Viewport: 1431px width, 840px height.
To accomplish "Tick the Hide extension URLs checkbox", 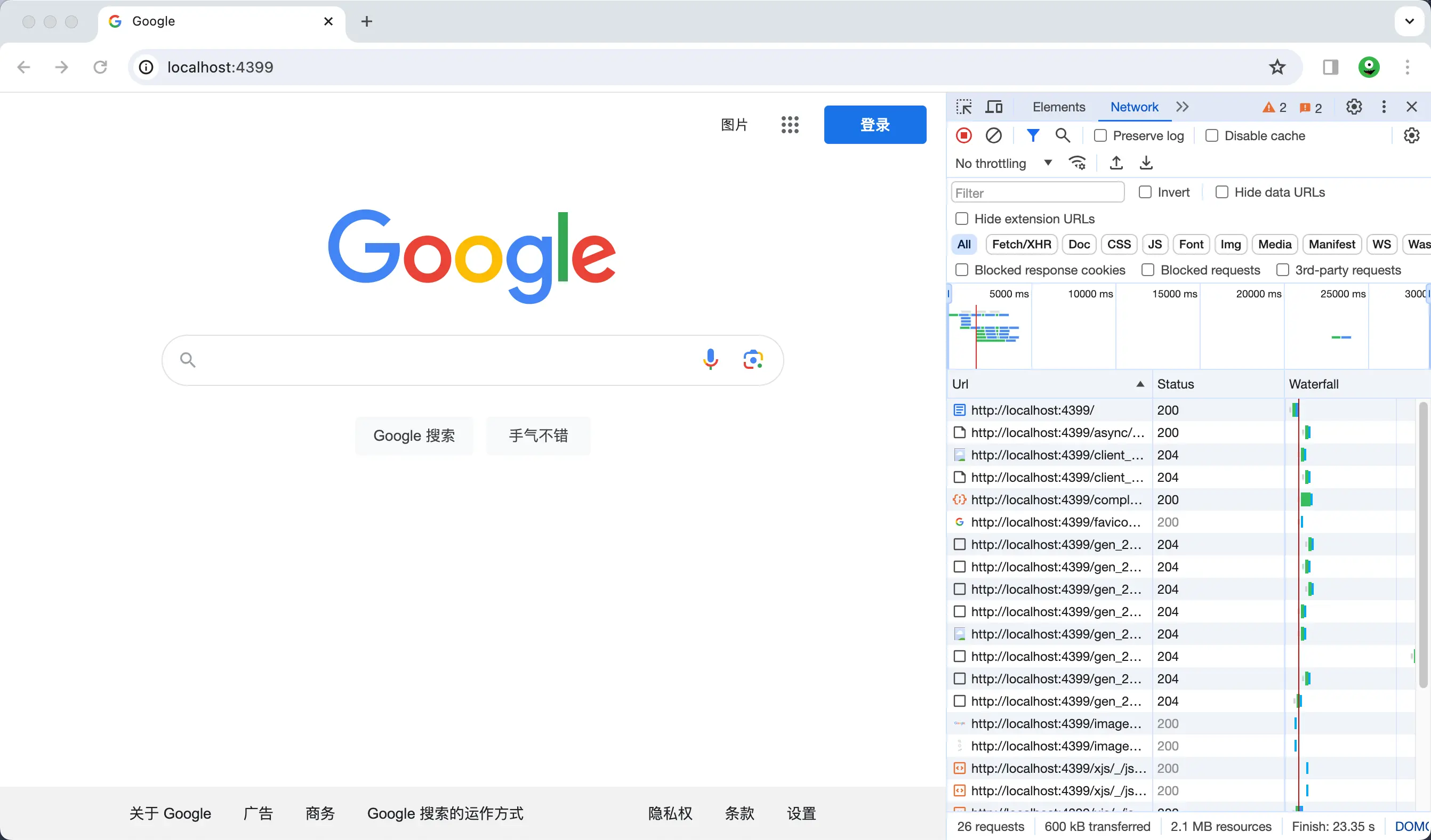I will [x=962, y=219].
